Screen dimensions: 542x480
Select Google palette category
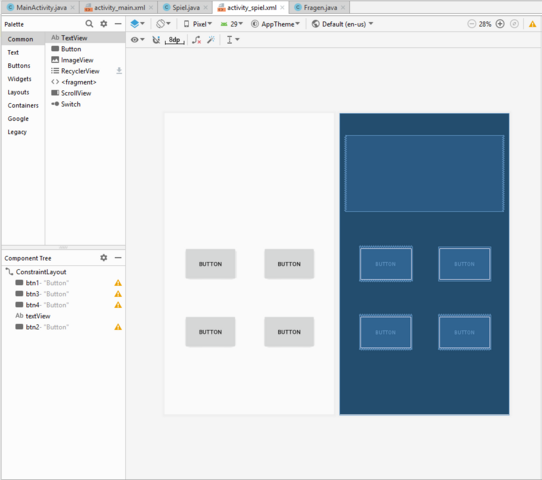[x=23, y=119]
